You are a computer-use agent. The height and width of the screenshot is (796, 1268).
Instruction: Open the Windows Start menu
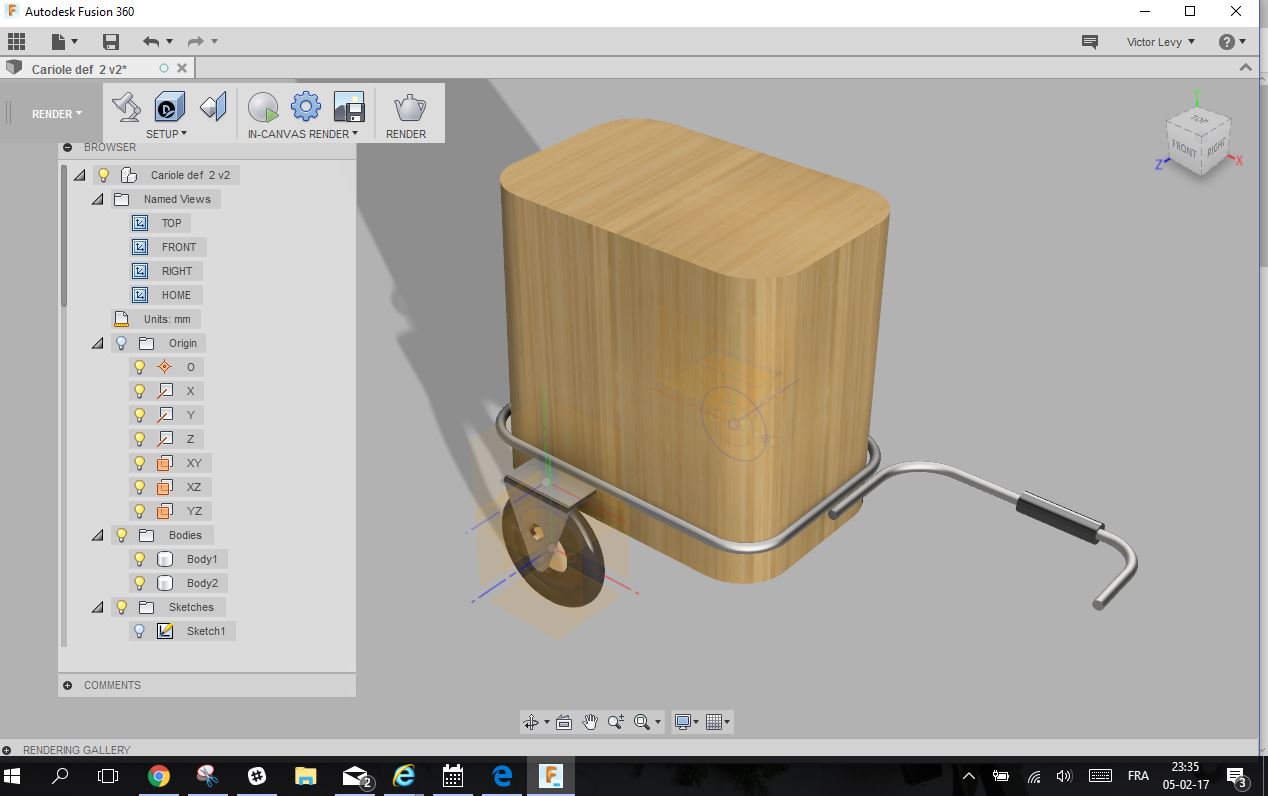tap(13, 776)
